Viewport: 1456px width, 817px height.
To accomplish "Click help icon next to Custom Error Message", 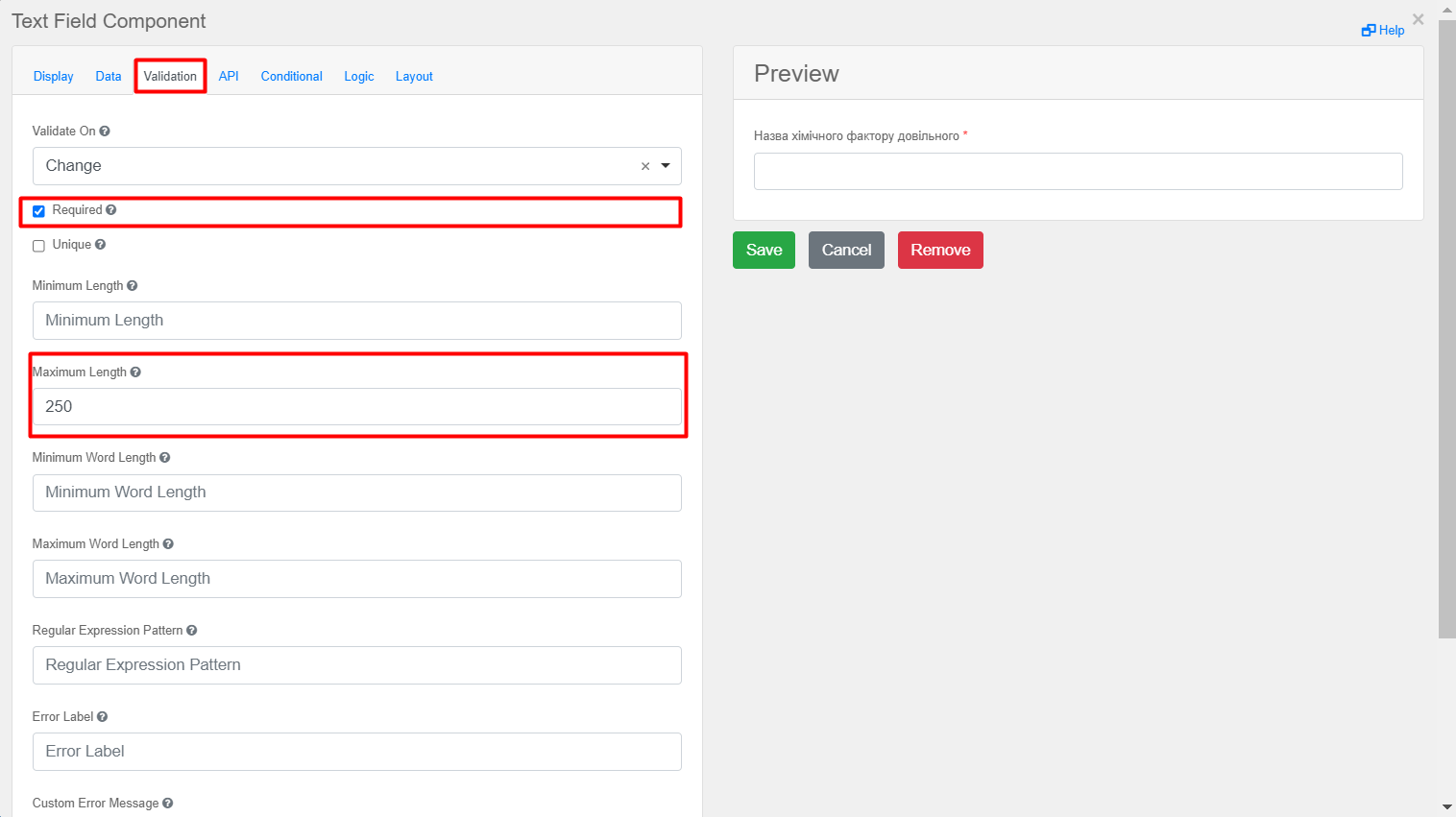I will [x=168, y=804].
